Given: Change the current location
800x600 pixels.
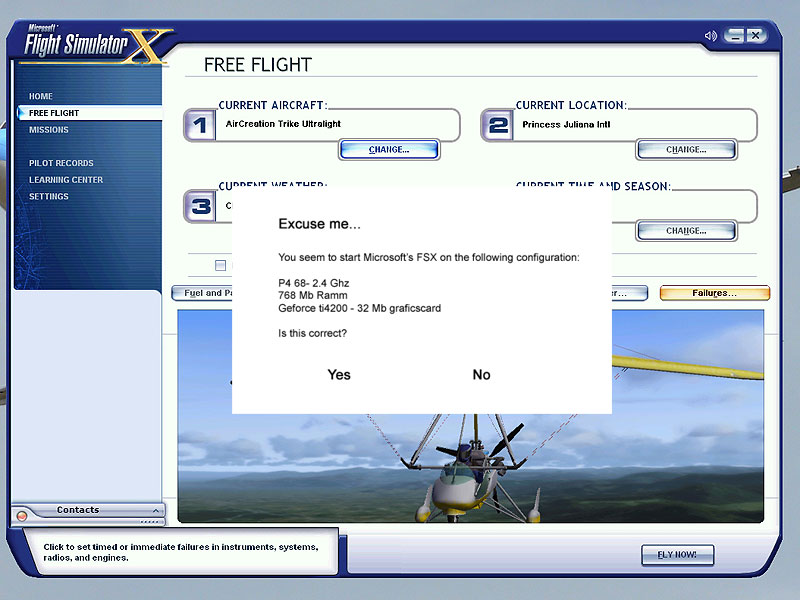Looking at the screenshot, I should tap(686, 149).
